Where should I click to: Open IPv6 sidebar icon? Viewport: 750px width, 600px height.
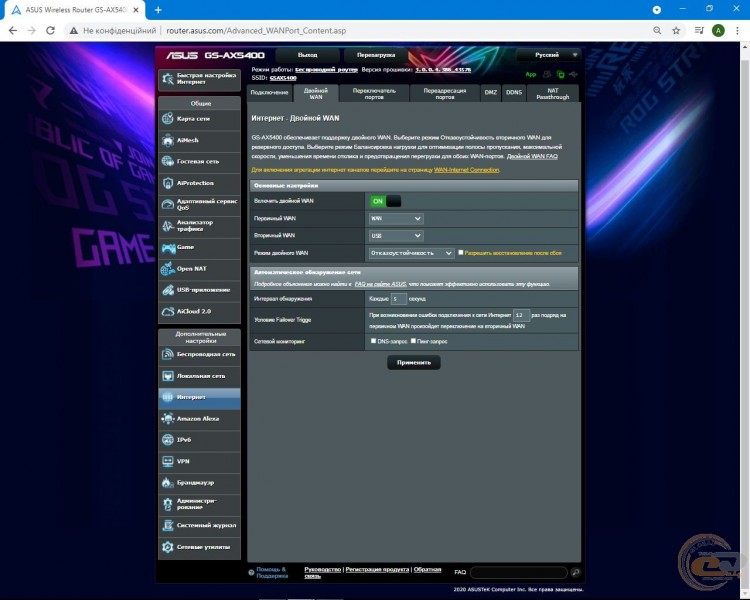pyautogui.click(x=167, y=440)
